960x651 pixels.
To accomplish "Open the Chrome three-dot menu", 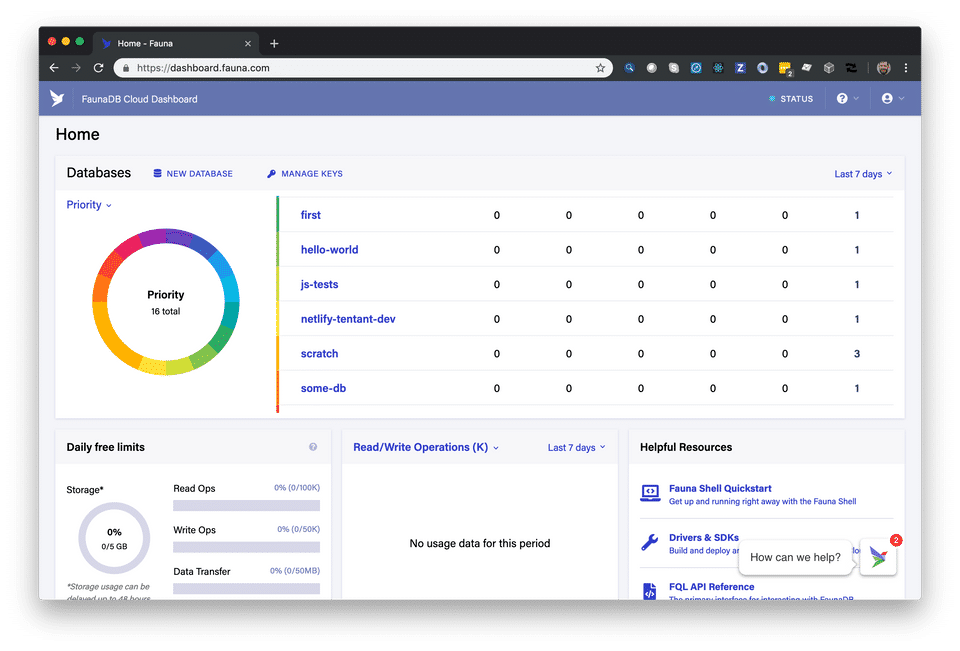I will coord(906,68).
